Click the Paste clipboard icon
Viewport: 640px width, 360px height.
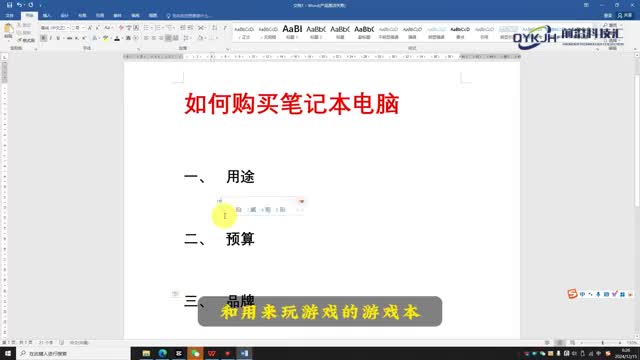(x=8, y=29)
